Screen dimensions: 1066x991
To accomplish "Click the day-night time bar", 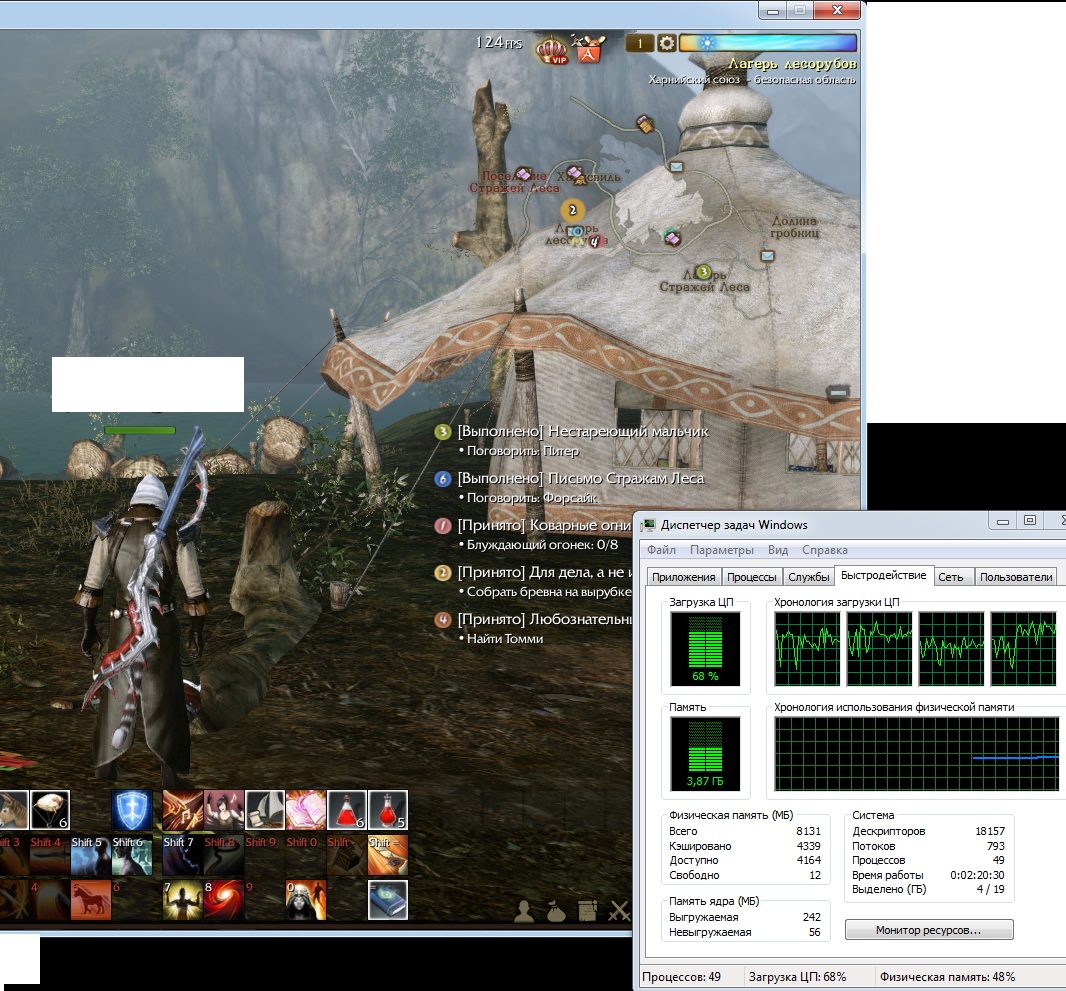I will pyautogui.click(x=768, y=43).
